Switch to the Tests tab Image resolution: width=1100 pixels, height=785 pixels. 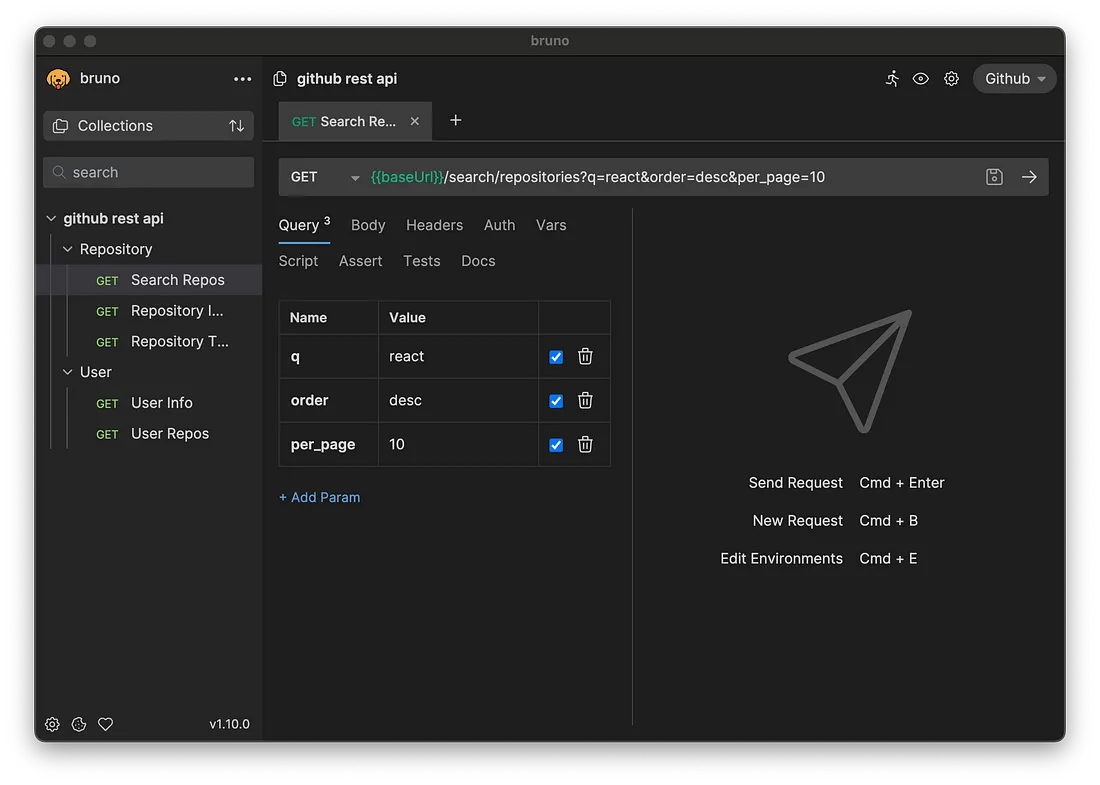click(x=422, y=261)
